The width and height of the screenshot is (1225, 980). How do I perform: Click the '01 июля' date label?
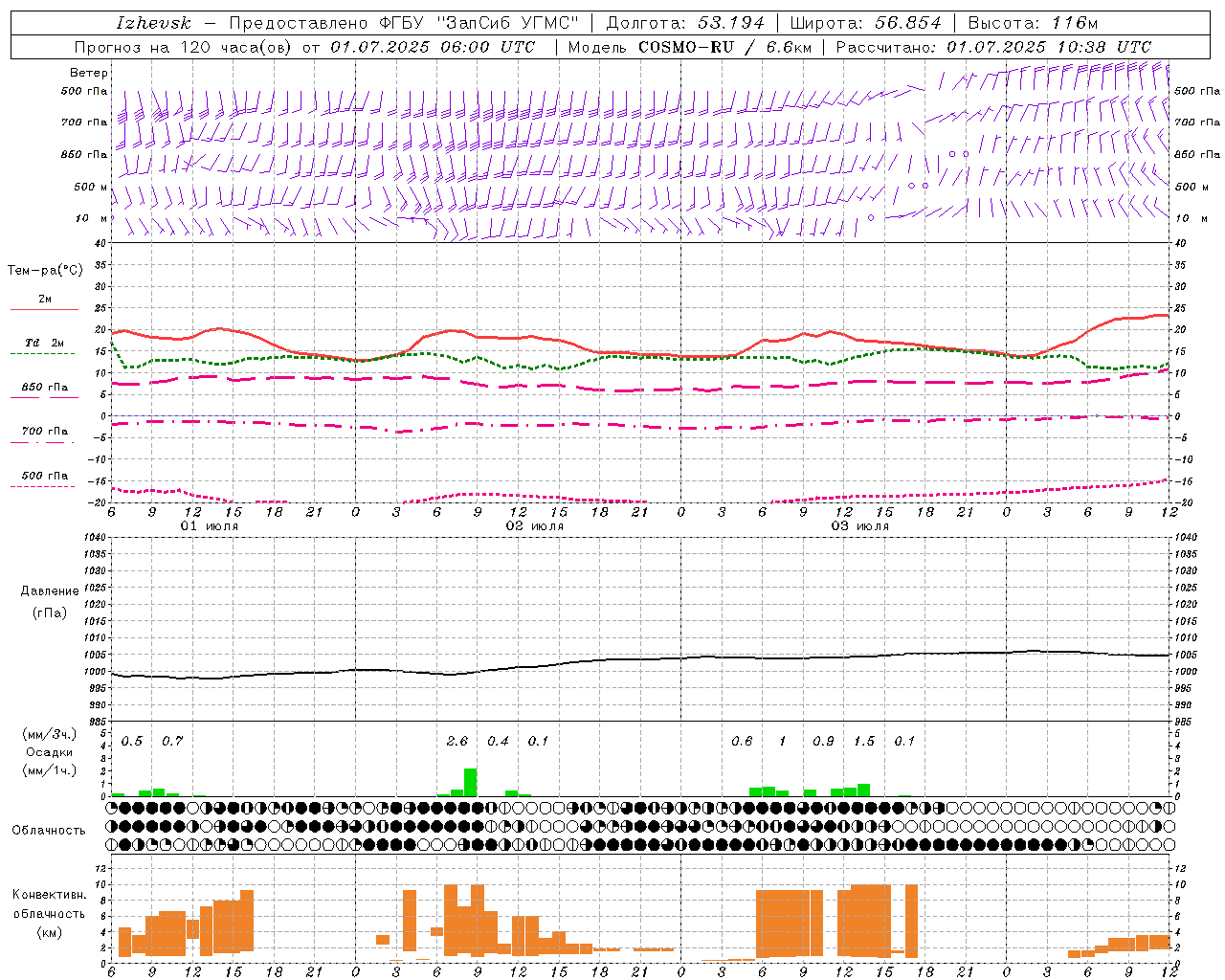pyautogui.click(x=210, y=526)
